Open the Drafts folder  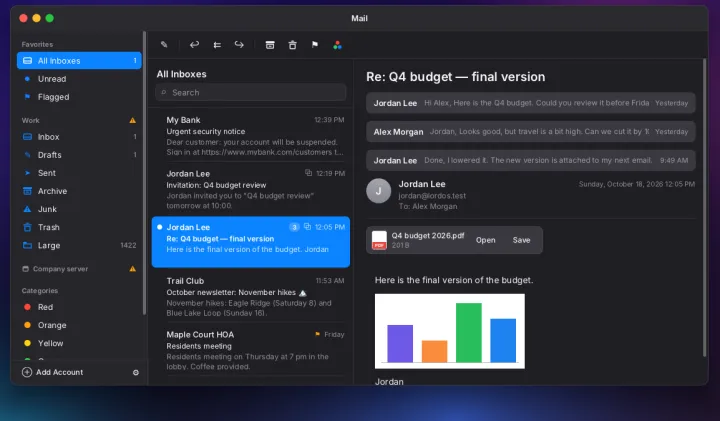tap(79, 155)
